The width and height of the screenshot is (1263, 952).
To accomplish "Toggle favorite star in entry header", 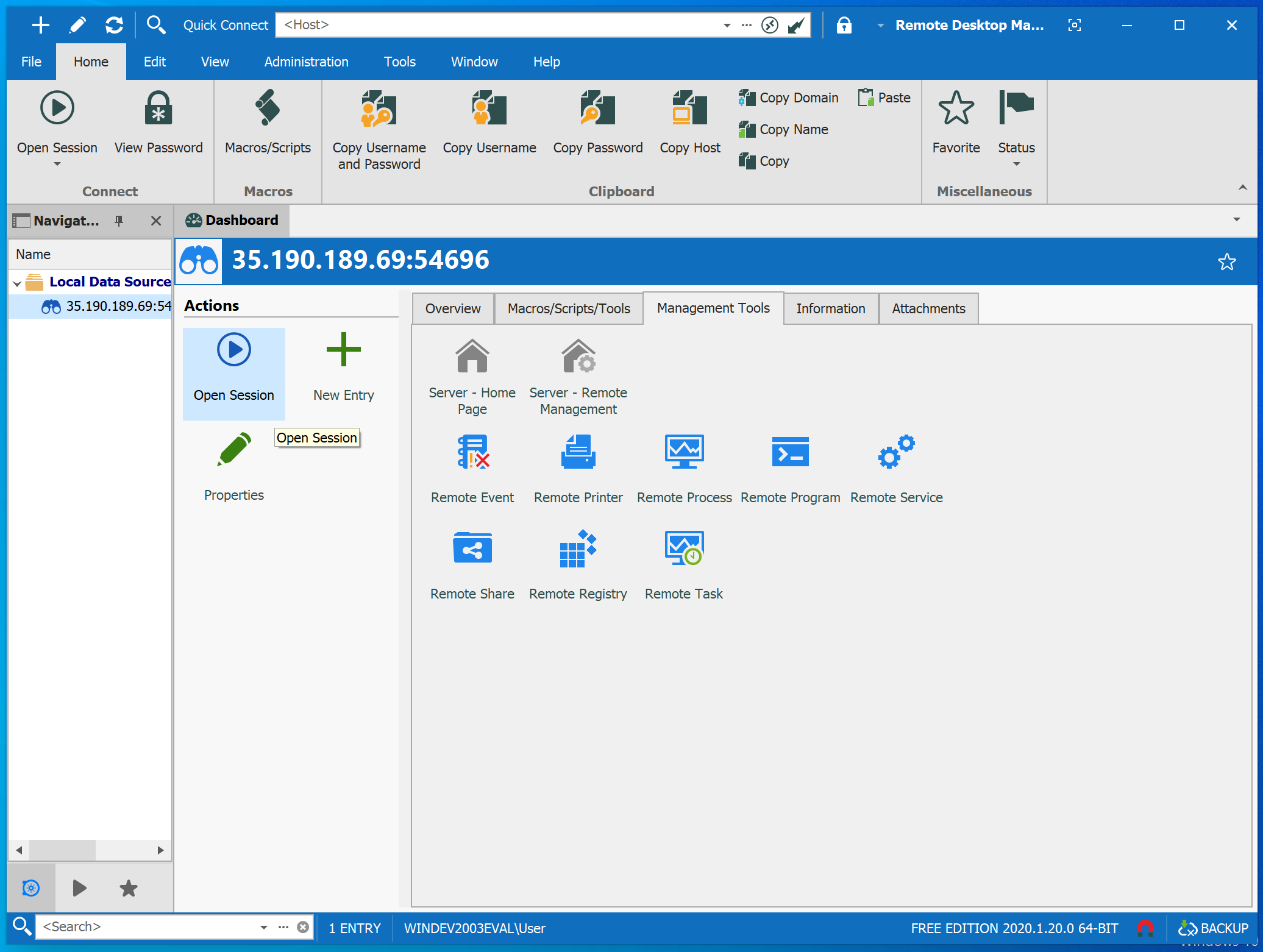I will (1226, 261).
